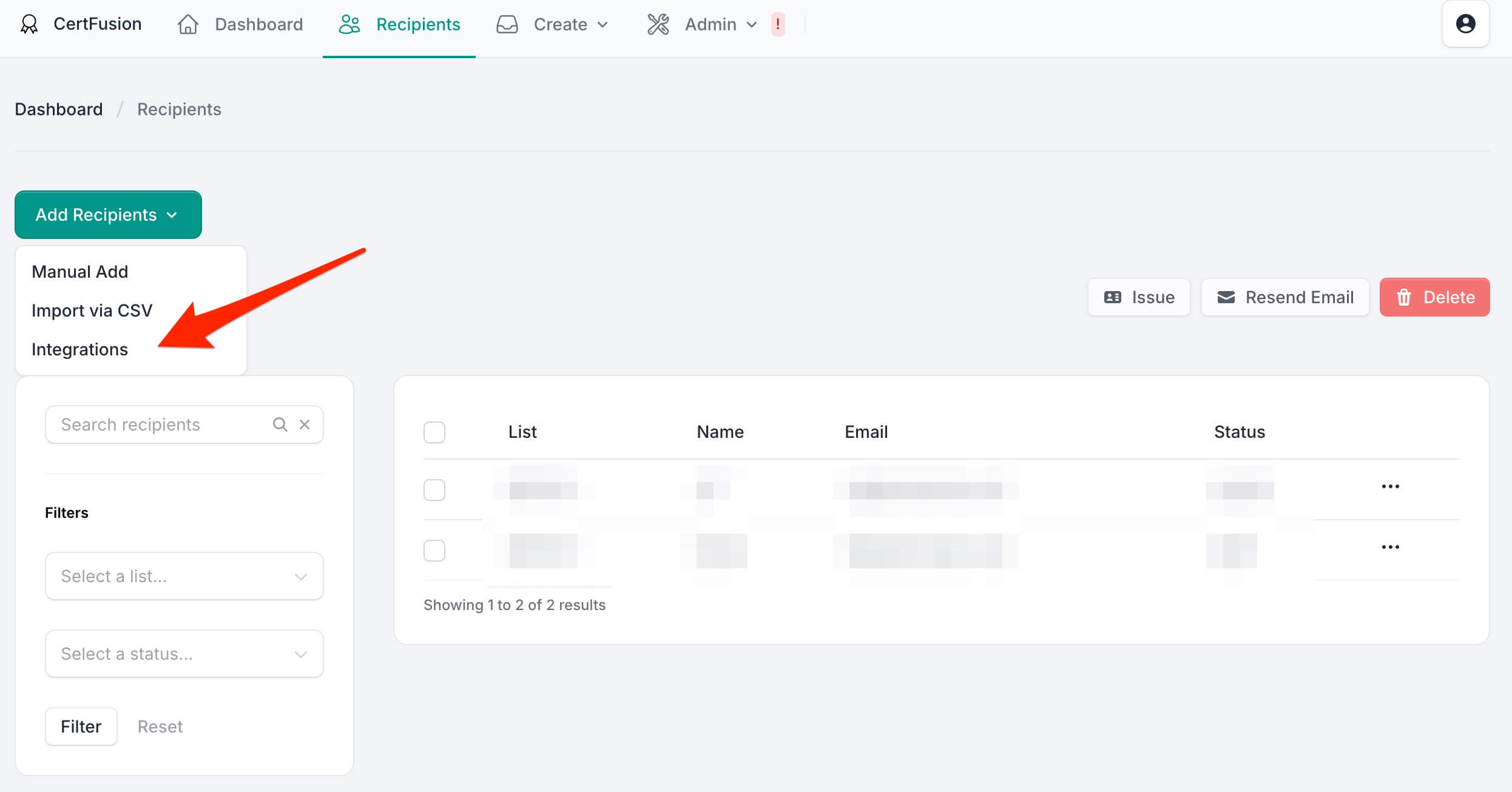The width and height of the screenshot is (1512, 792).
Task: Click the Recipients breadcrumb text
Action: [x=179, y=109]
